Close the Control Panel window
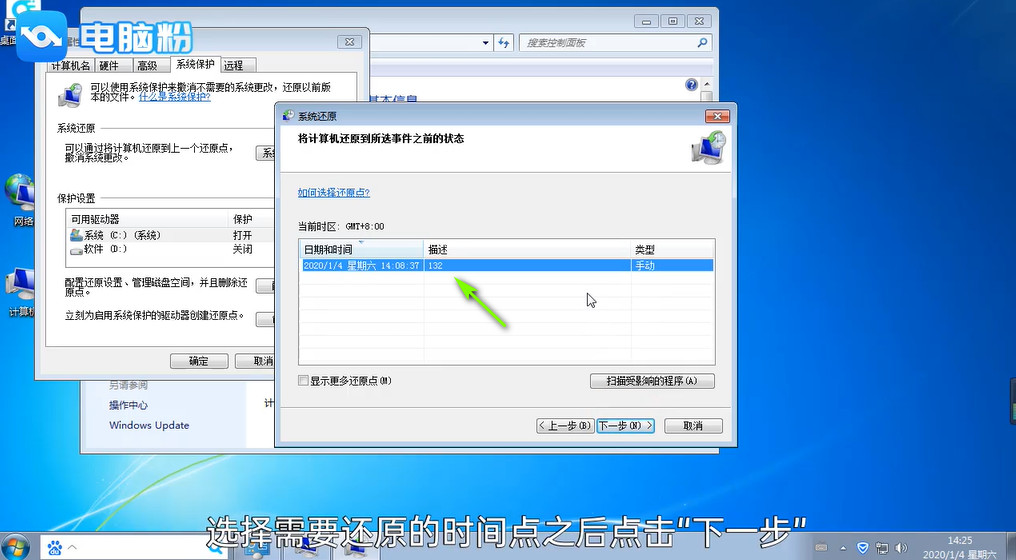The width and height of the screenshot is (1016, 560). click(700, 21)
